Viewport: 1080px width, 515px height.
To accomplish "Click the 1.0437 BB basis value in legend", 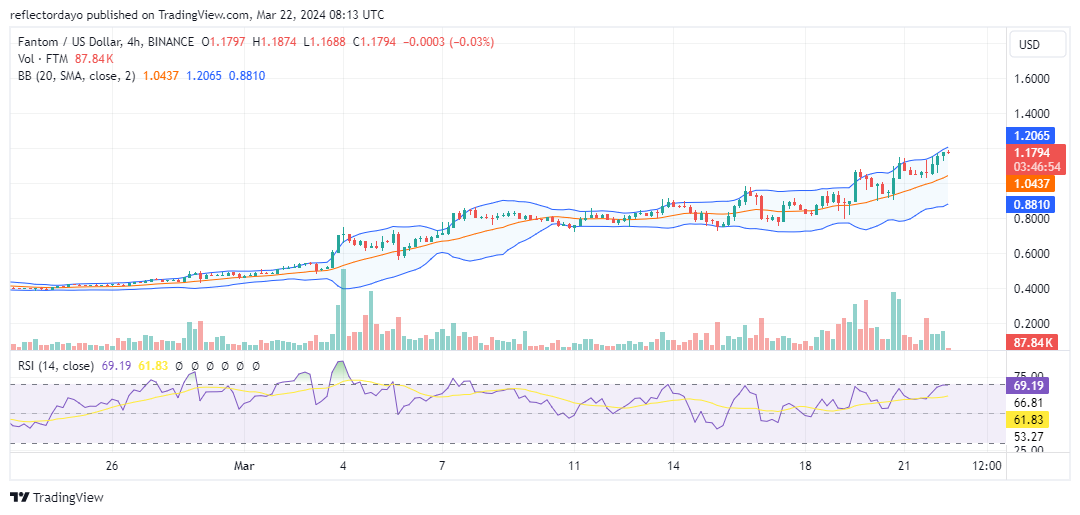I will [160, 76].
